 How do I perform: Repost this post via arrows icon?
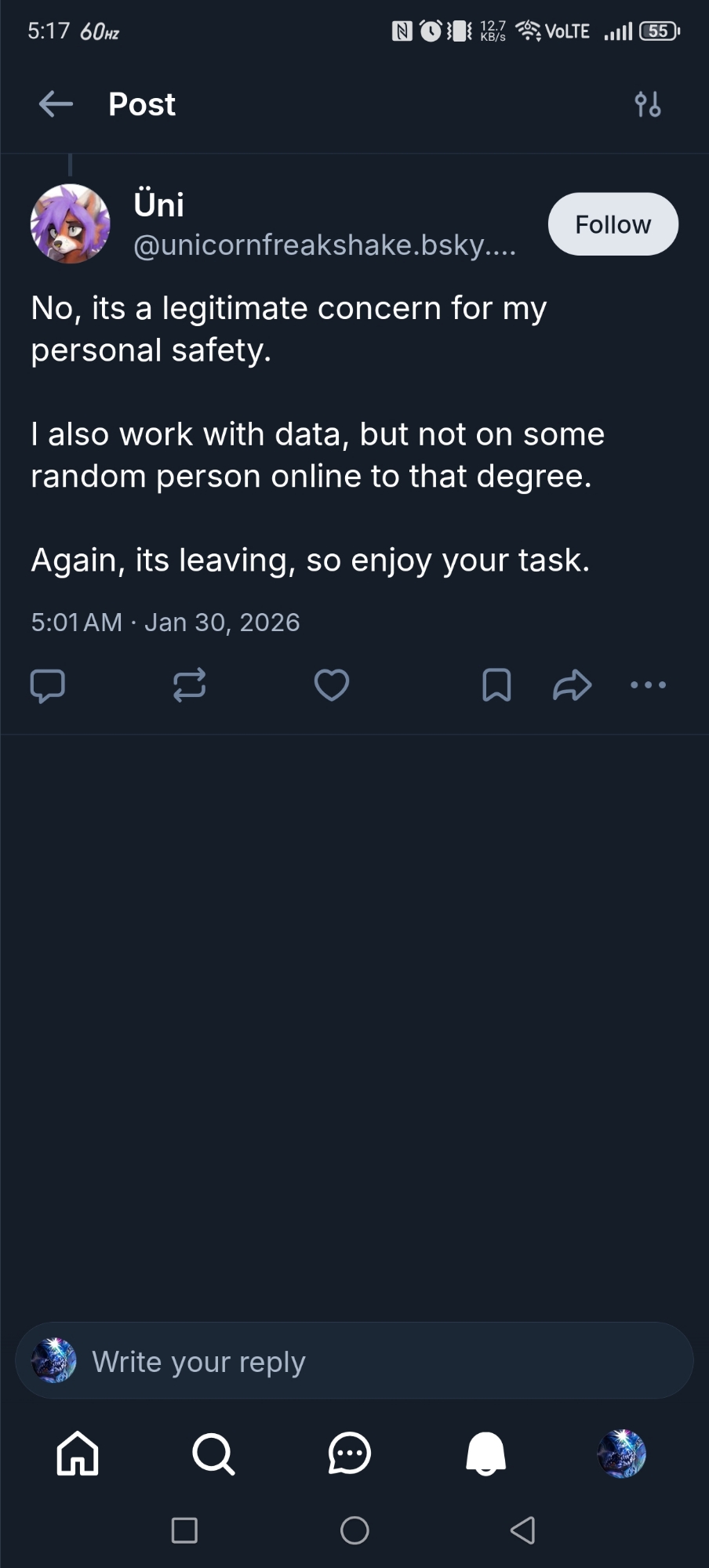tap(189, 685)
